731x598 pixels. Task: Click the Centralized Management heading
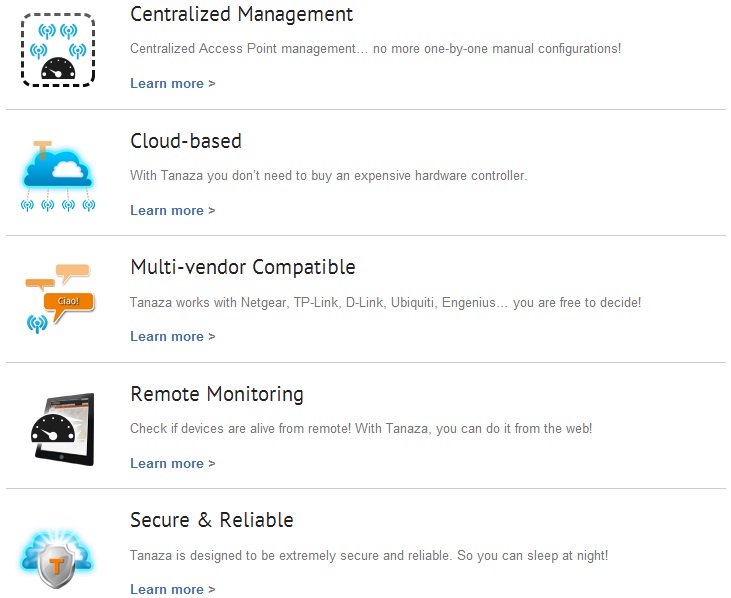click(241, 14)
